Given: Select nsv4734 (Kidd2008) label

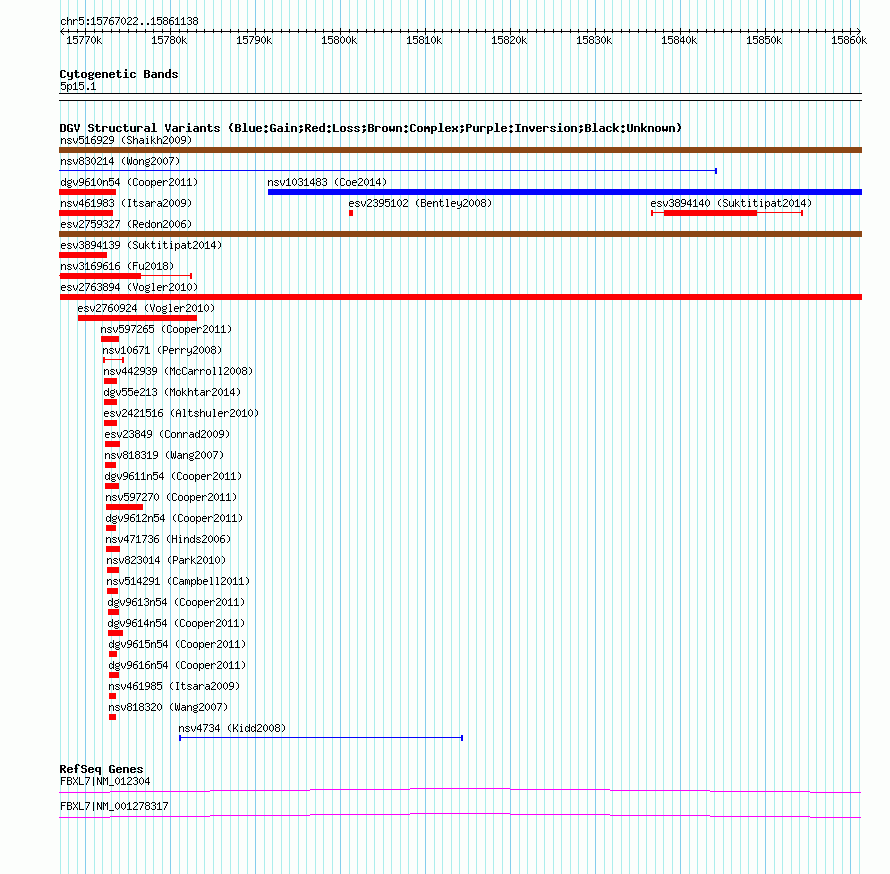Looking at the screenshot, I should 232,728.
